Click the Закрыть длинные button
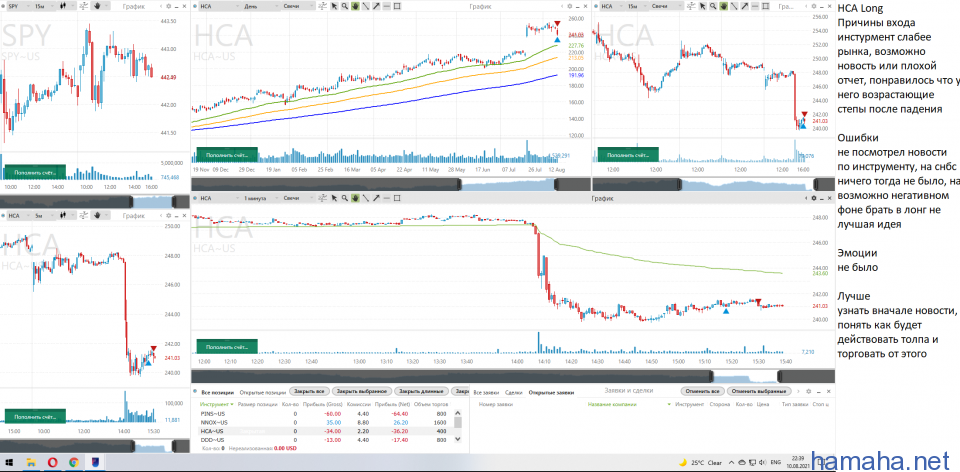 pyautogui.click(x=421, y=391)
